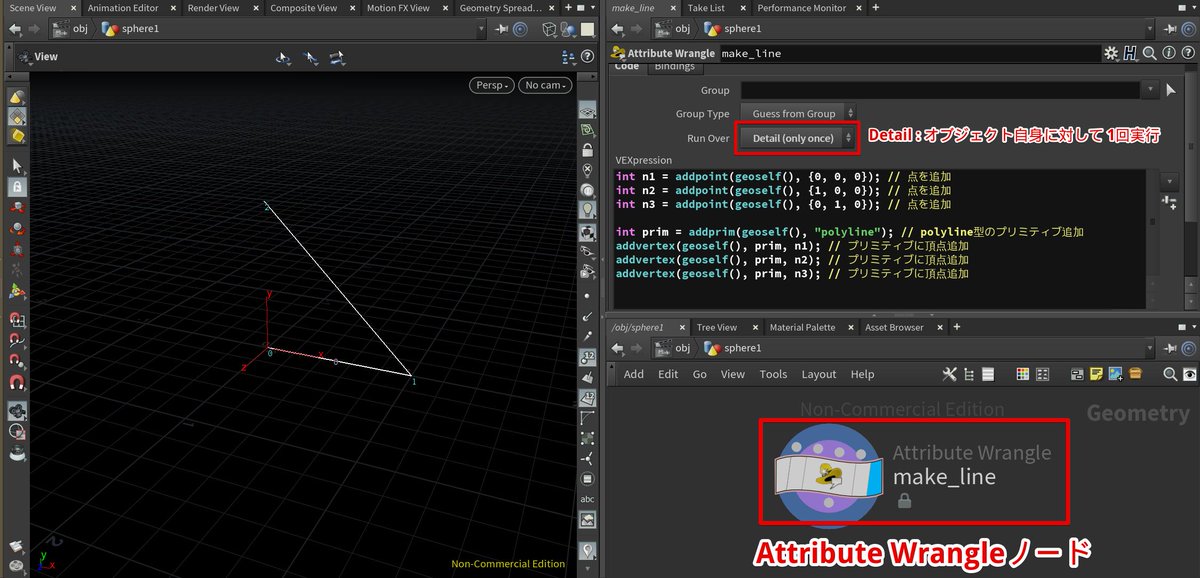Click Attribute Wrangle gear settings icon
1200x578 pixels.
(1112, 53)
